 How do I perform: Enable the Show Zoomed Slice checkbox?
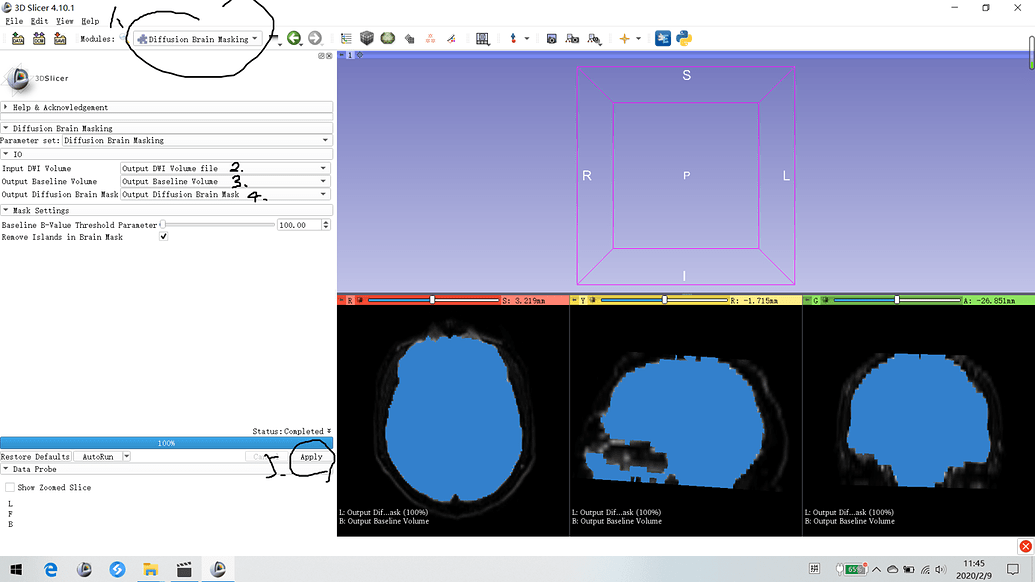tap(10, 487)
